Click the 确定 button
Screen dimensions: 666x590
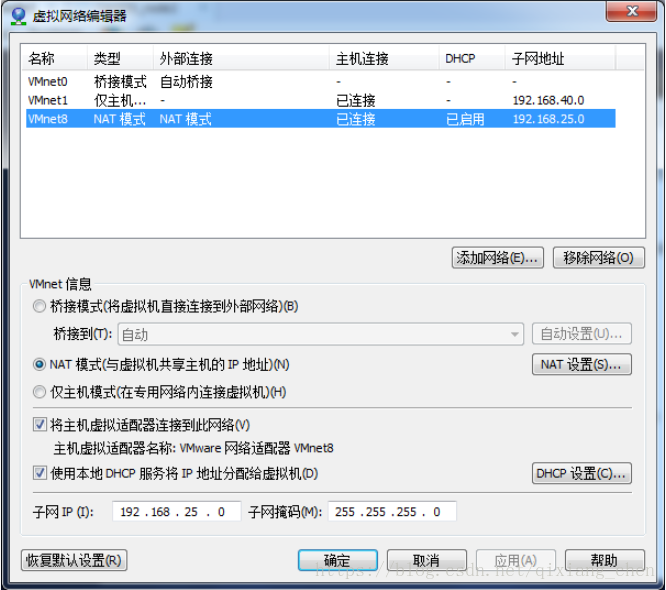point(338,560)
